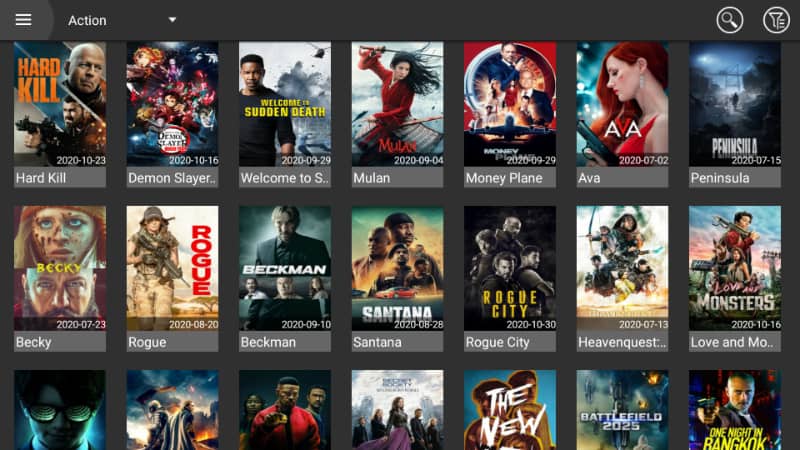Open the Beckman movie poster
Viewport: 800px width, 450px height.
pos(285,268)
